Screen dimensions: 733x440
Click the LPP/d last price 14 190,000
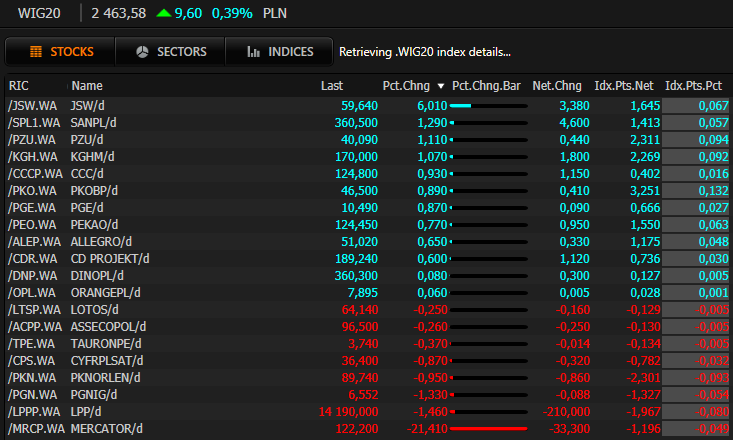[335, 412]
